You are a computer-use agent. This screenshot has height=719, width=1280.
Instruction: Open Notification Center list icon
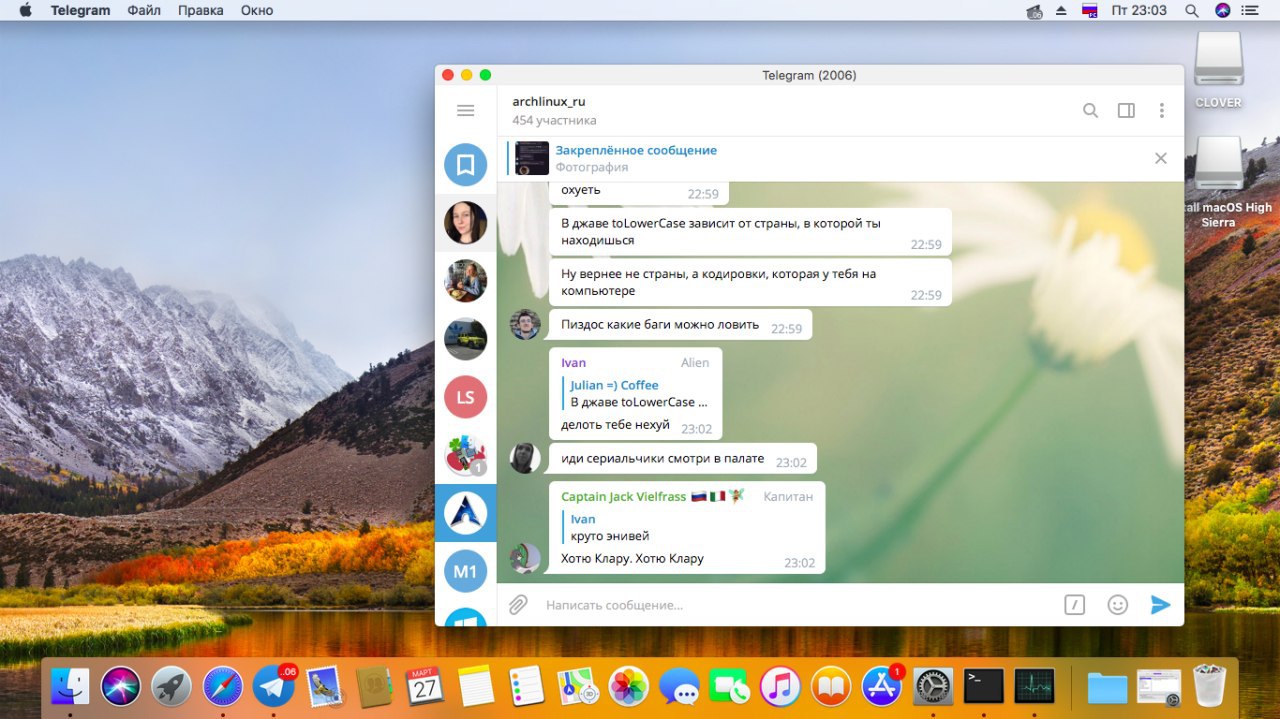[1252, 10]
